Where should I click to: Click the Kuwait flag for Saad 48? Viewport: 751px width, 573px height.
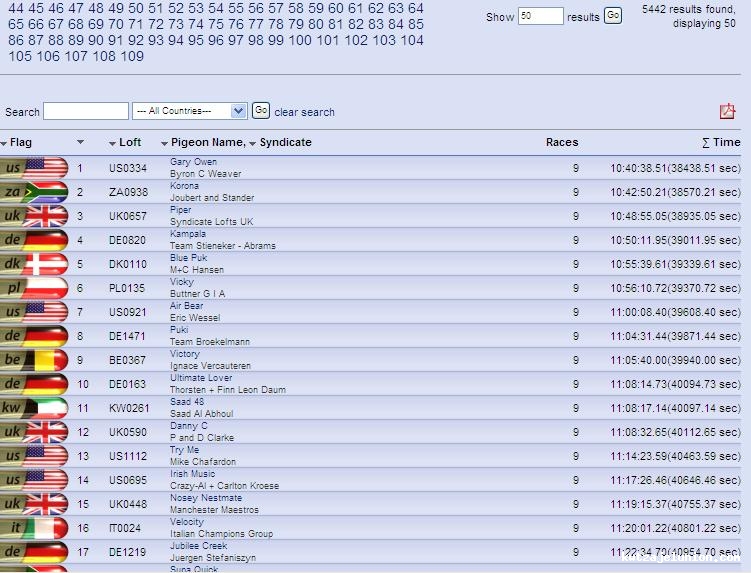(35, 408)
